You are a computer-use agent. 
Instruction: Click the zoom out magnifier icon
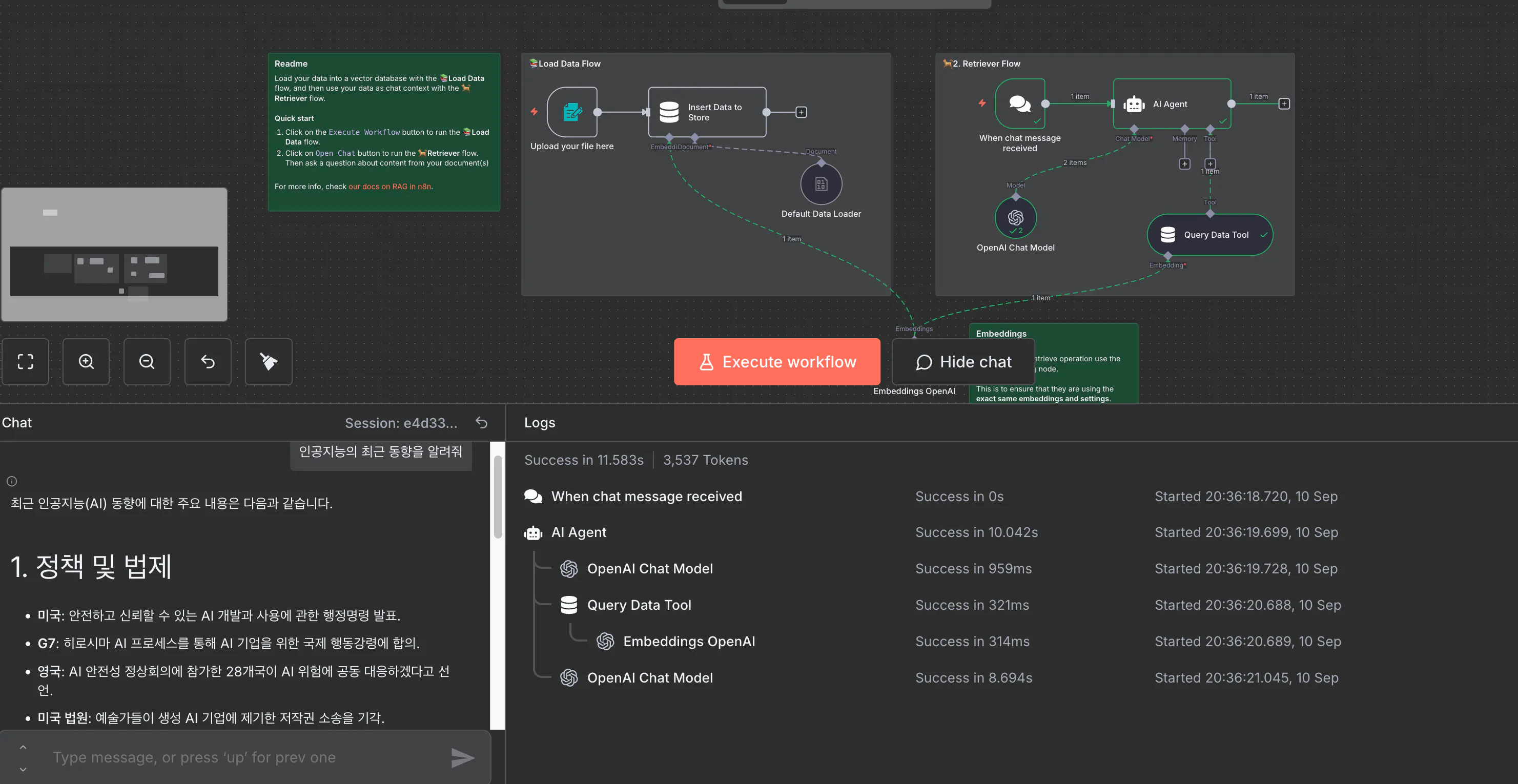[147, 362]
